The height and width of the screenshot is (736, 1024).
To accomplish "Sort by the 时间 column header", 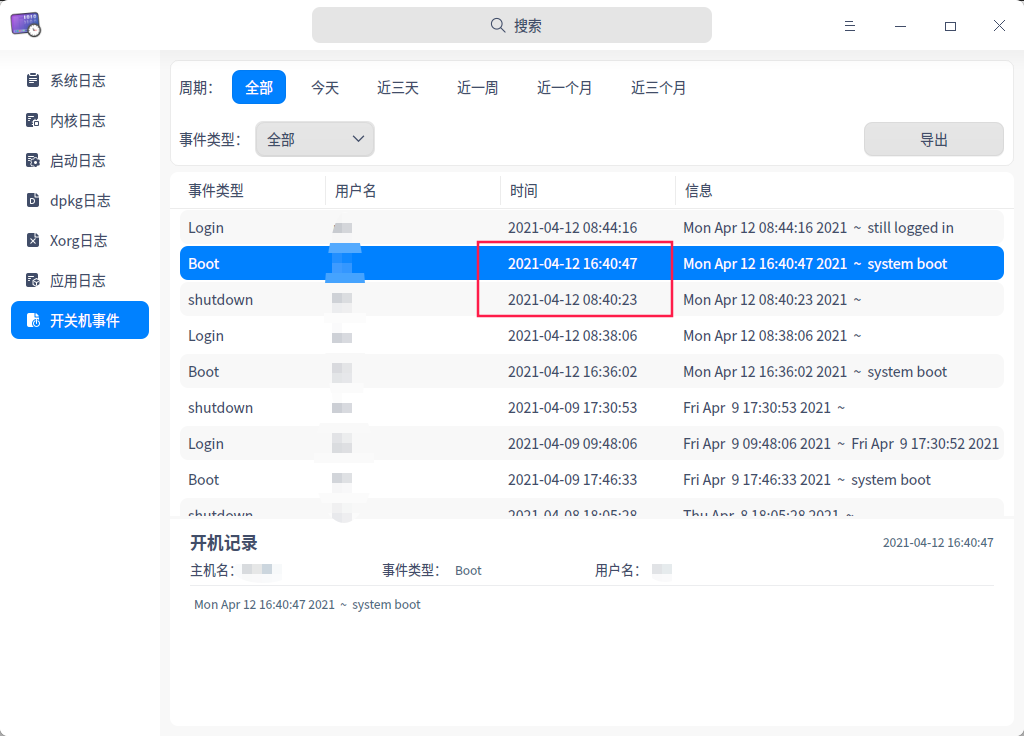I will coord(524,191).
